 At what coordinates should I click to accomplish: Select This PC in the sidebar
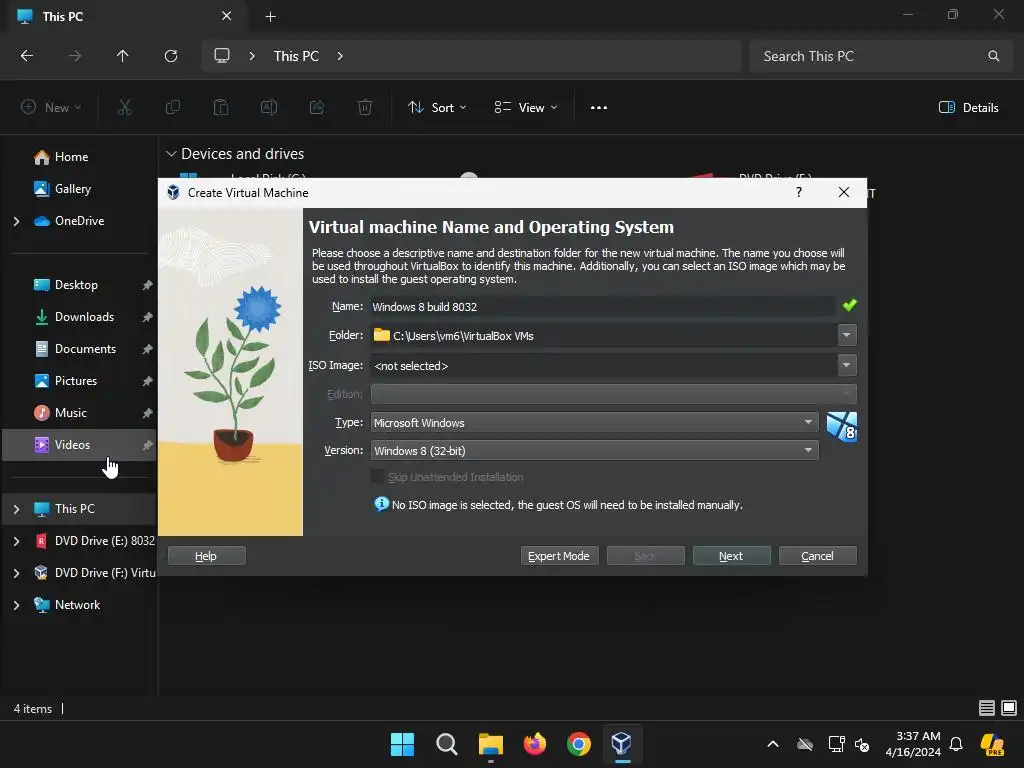pyautogui.click(x=74, y=509)
